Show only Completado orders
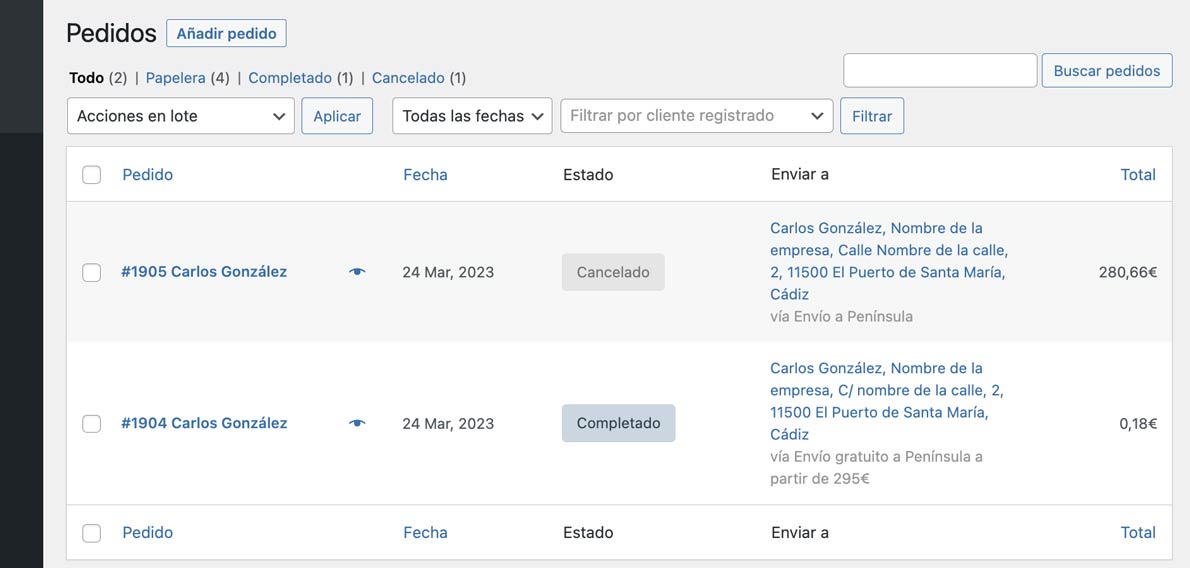1190x568 pixels. (289, 78)
